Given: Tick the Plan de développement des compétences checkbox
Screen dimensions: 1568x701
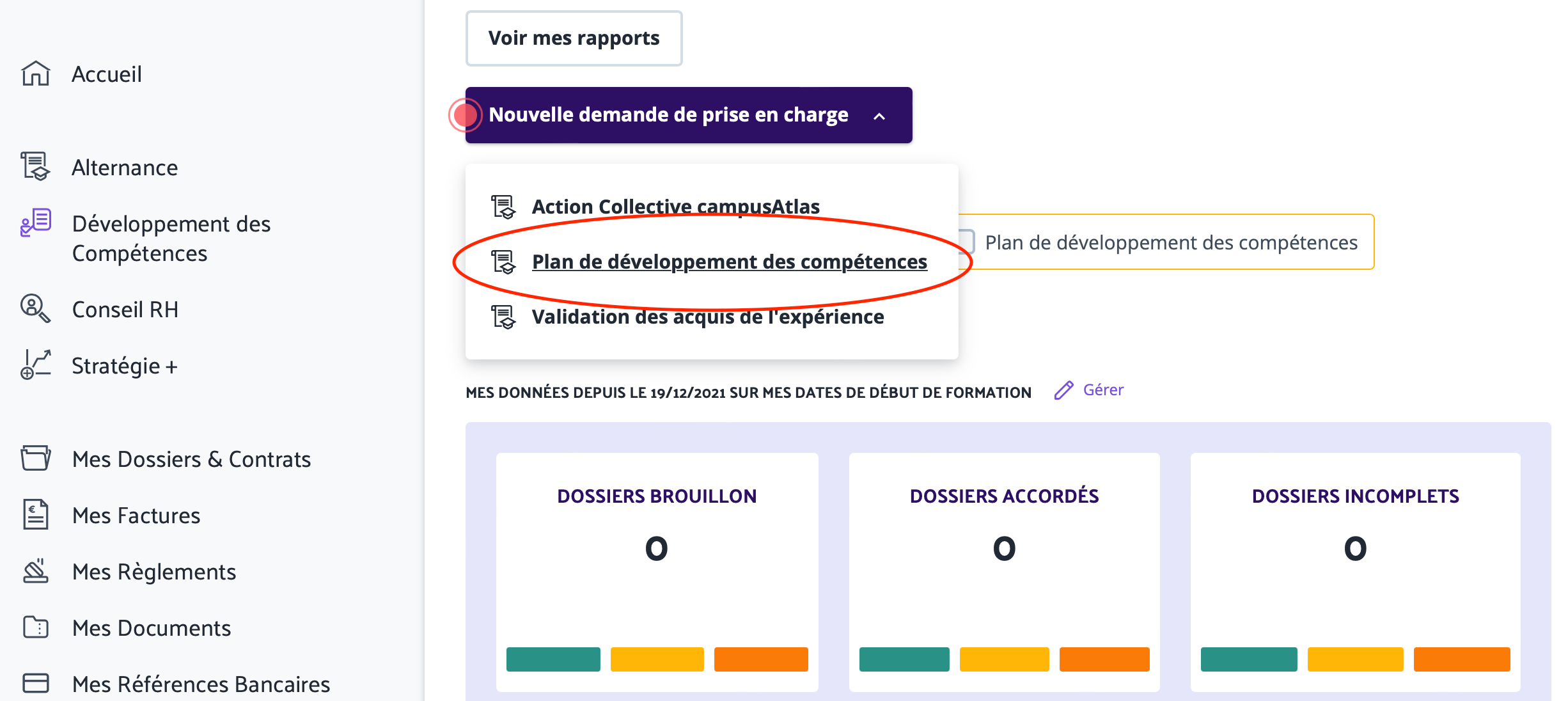Looking at the screenshot, I should pyautogui.click(x=966, y=242).
